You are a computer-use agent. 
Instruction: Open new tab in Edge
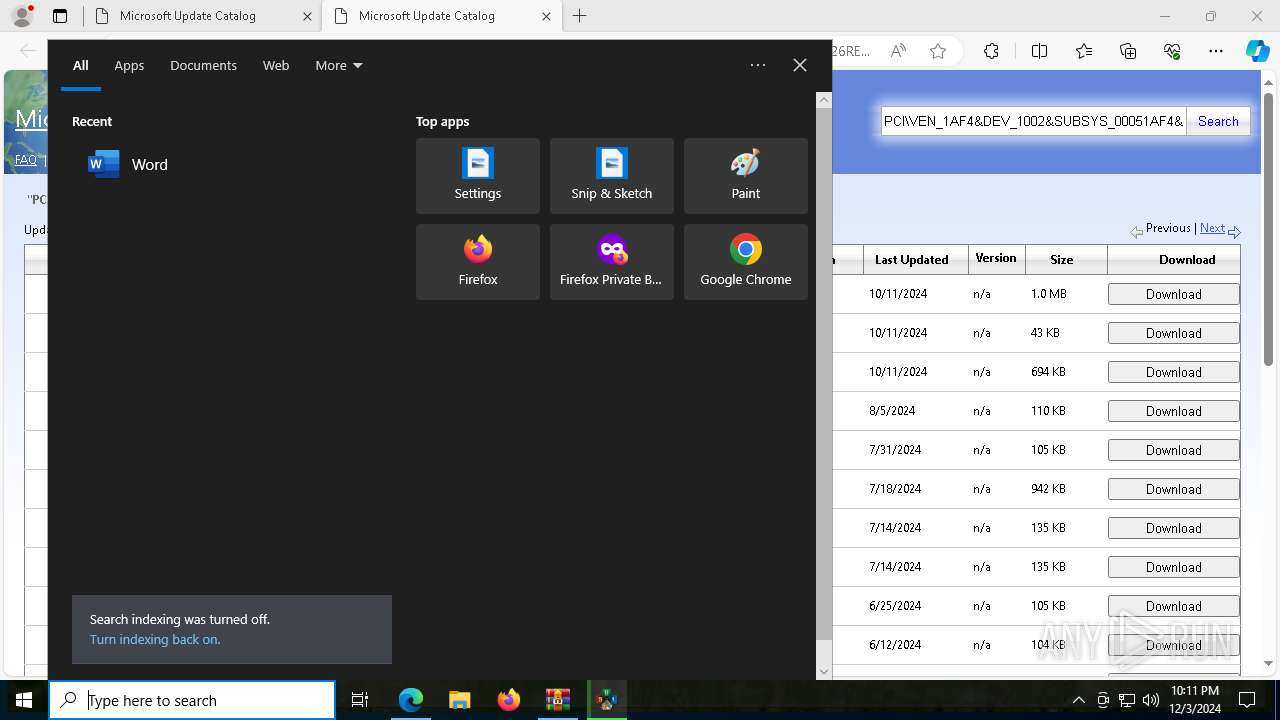coord(580,16)
